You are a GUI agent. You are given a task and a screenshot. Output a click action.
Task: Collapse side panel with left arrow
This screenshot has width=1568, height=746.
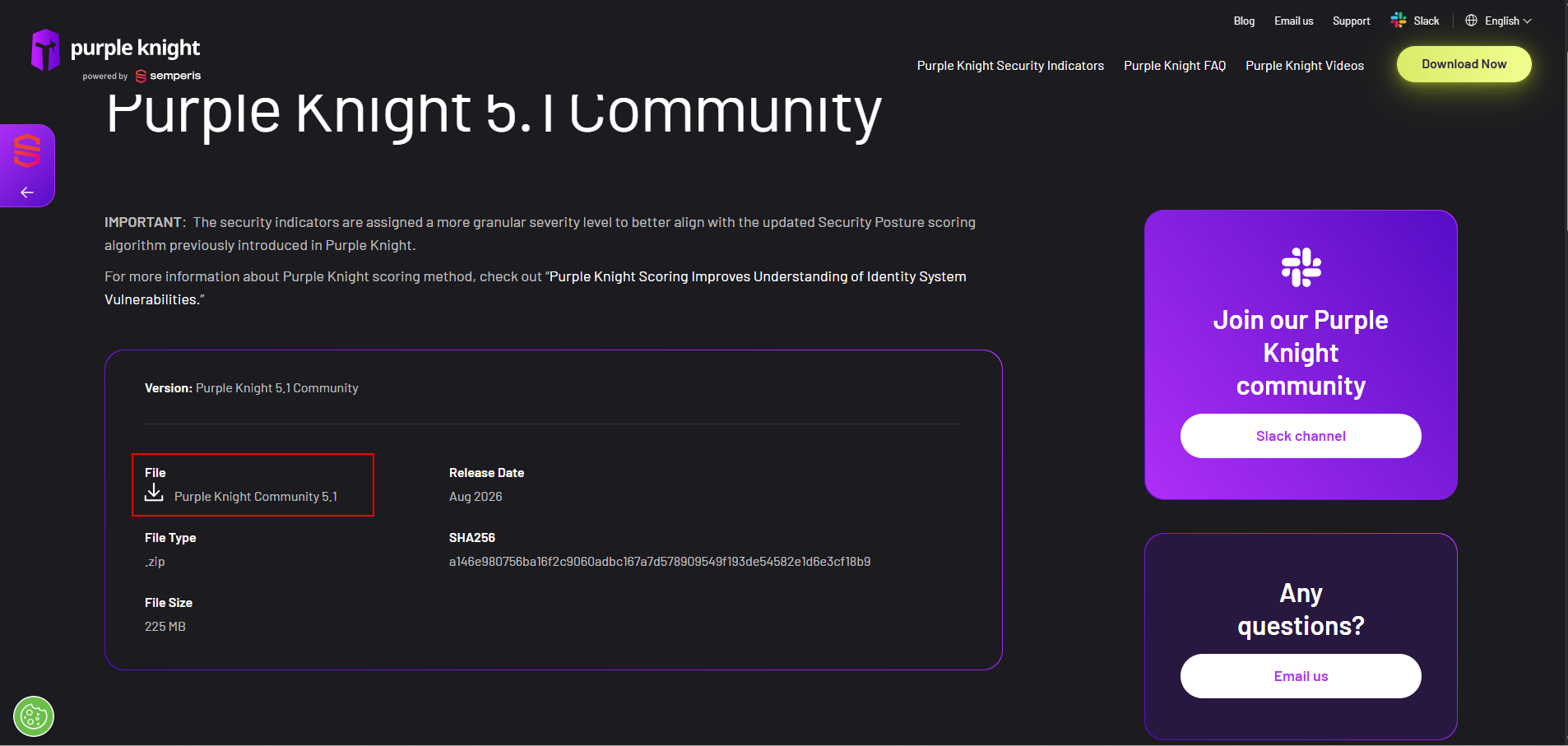tap(27, 192)
